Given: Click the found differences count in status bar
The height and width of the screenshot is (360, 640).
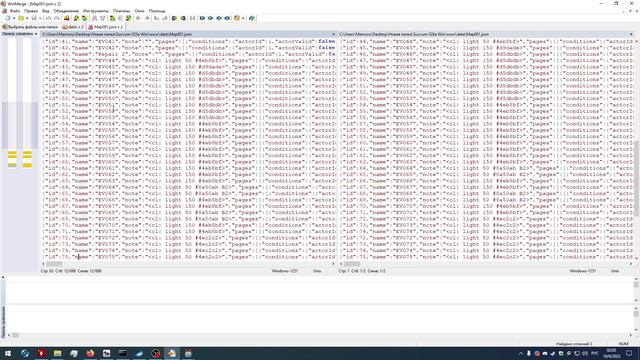Looking at the screenshot, I should (x=573, y=344).
